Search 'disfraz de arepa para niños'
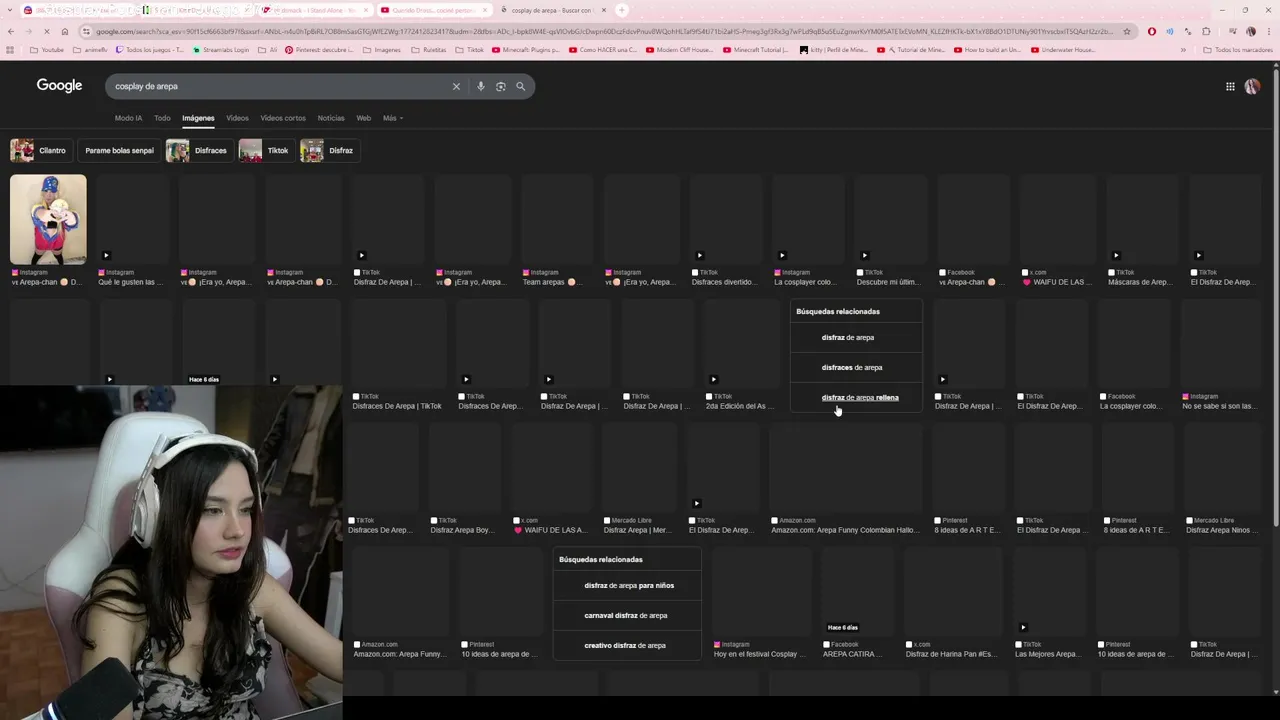 [627, 585]
